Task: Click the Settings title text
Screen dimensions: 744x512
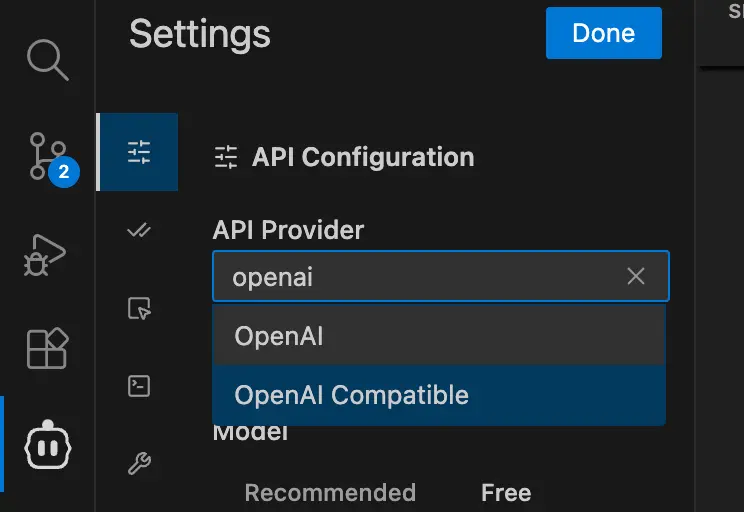Action: click(200, 35)
